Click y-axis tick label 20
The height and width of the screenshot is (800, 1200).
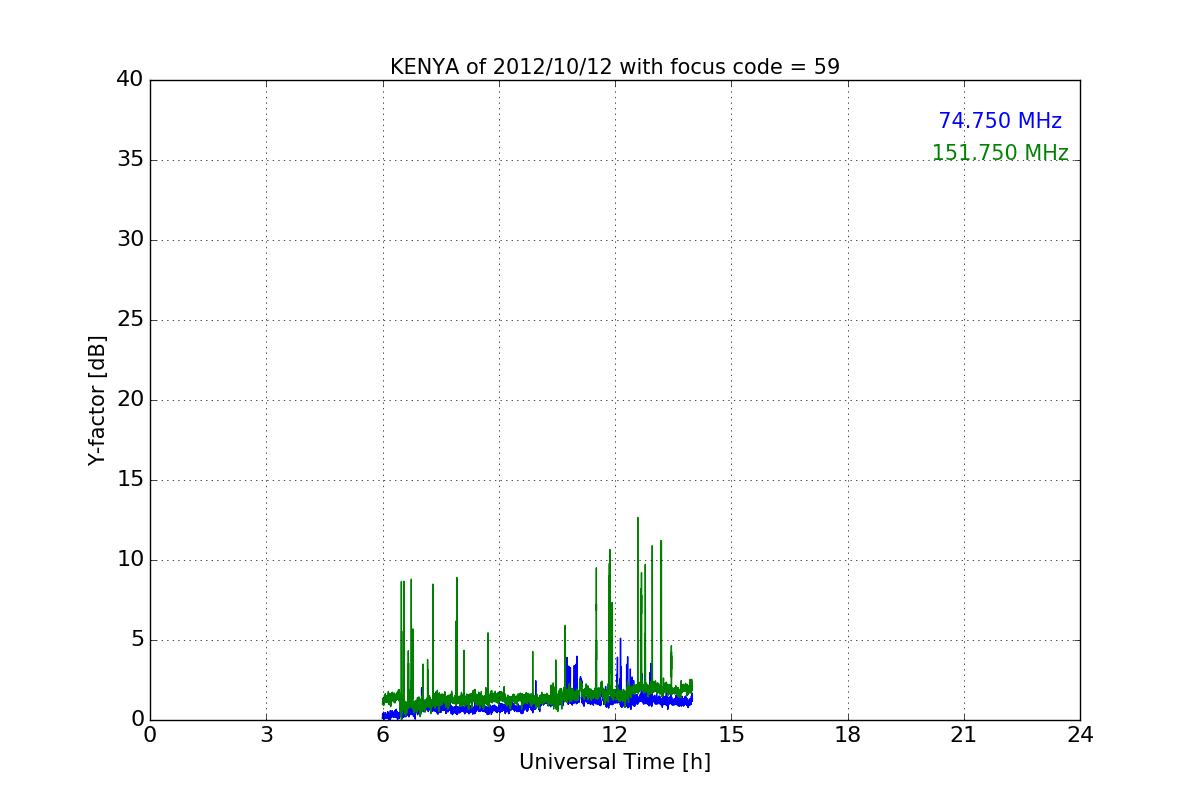click(130, 400)
